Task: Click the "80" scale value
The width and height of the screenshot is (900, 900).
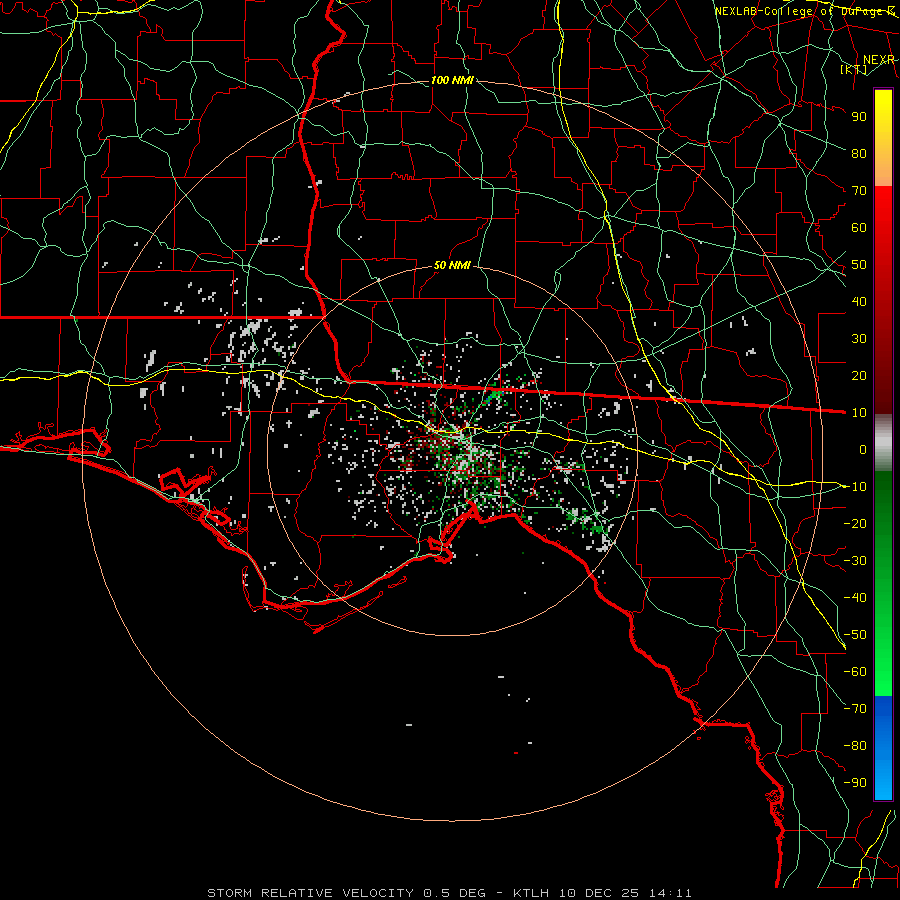Action: [859, 153]
